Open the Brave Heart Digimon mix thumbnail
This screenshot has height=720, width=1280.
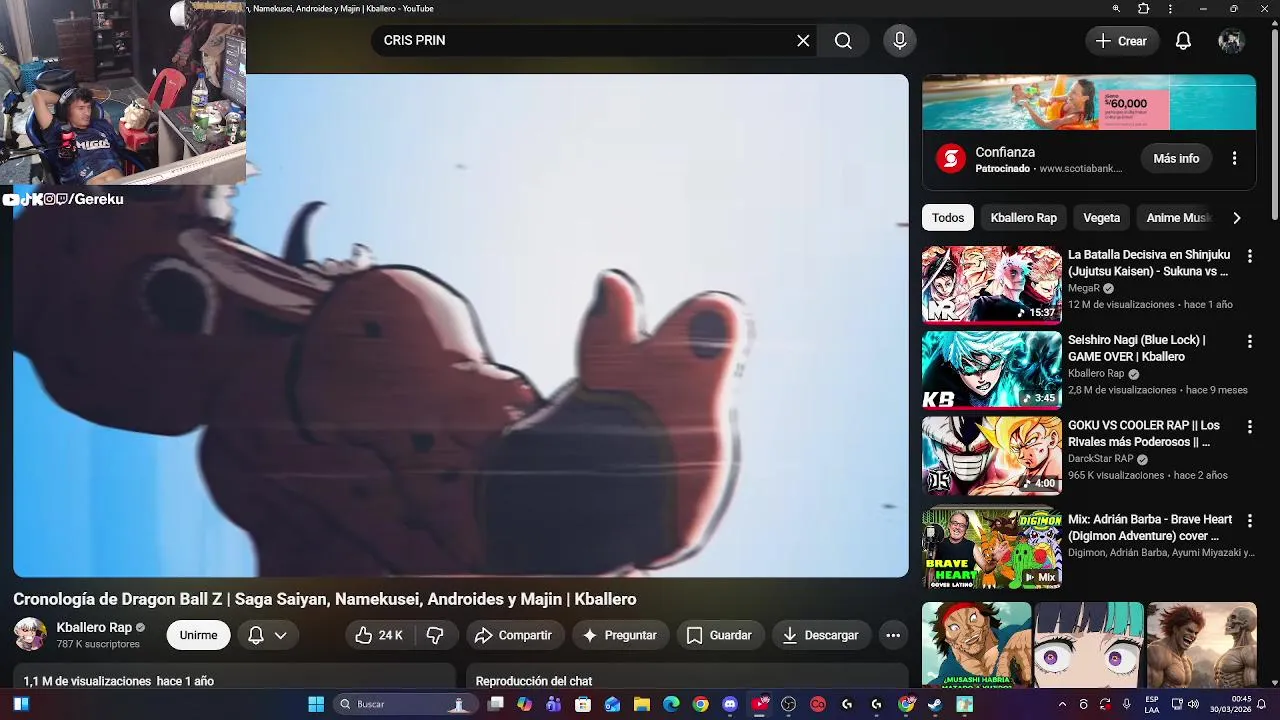click(991, 549)
